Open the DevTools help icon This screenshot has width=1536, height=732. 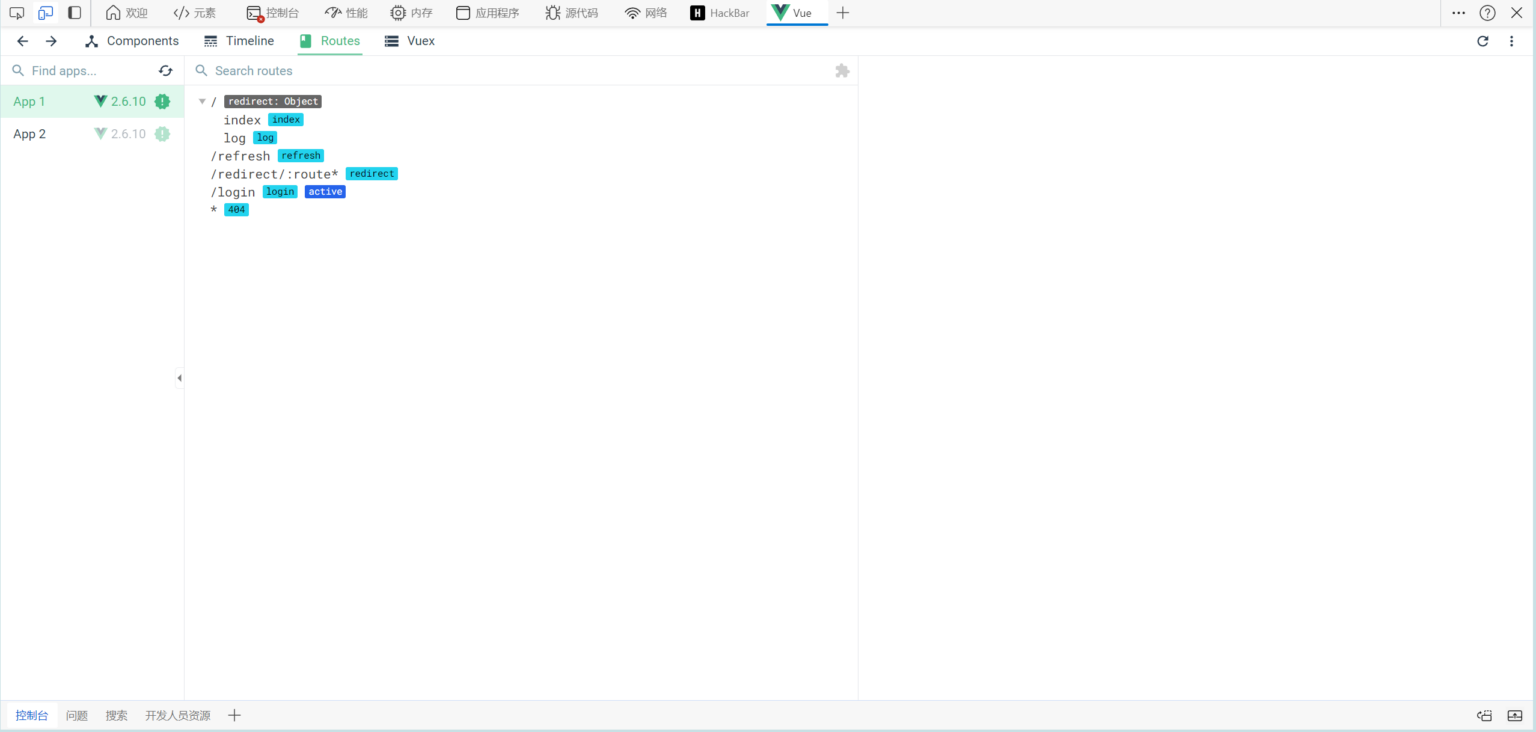coord(1488,13)
